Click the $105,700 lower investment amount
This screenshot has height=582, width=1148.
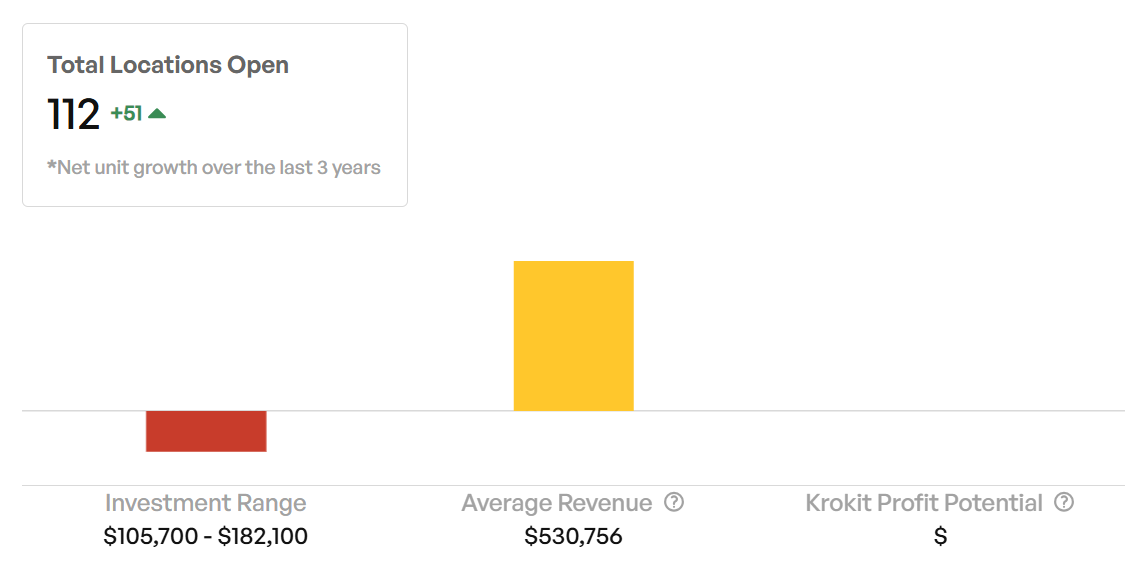pos(150,537)
